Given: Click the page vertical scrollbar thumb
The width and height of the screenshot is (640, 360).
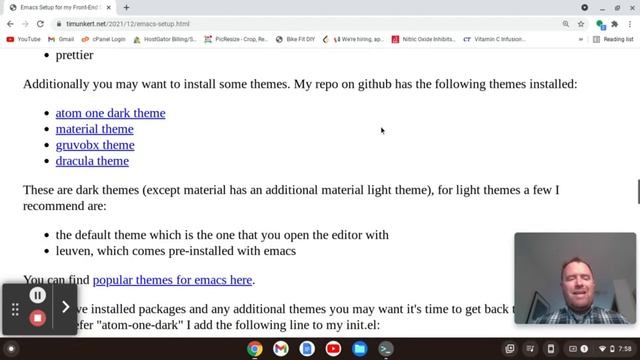Looking at the screenshot, I should click(x=638, y=191).
